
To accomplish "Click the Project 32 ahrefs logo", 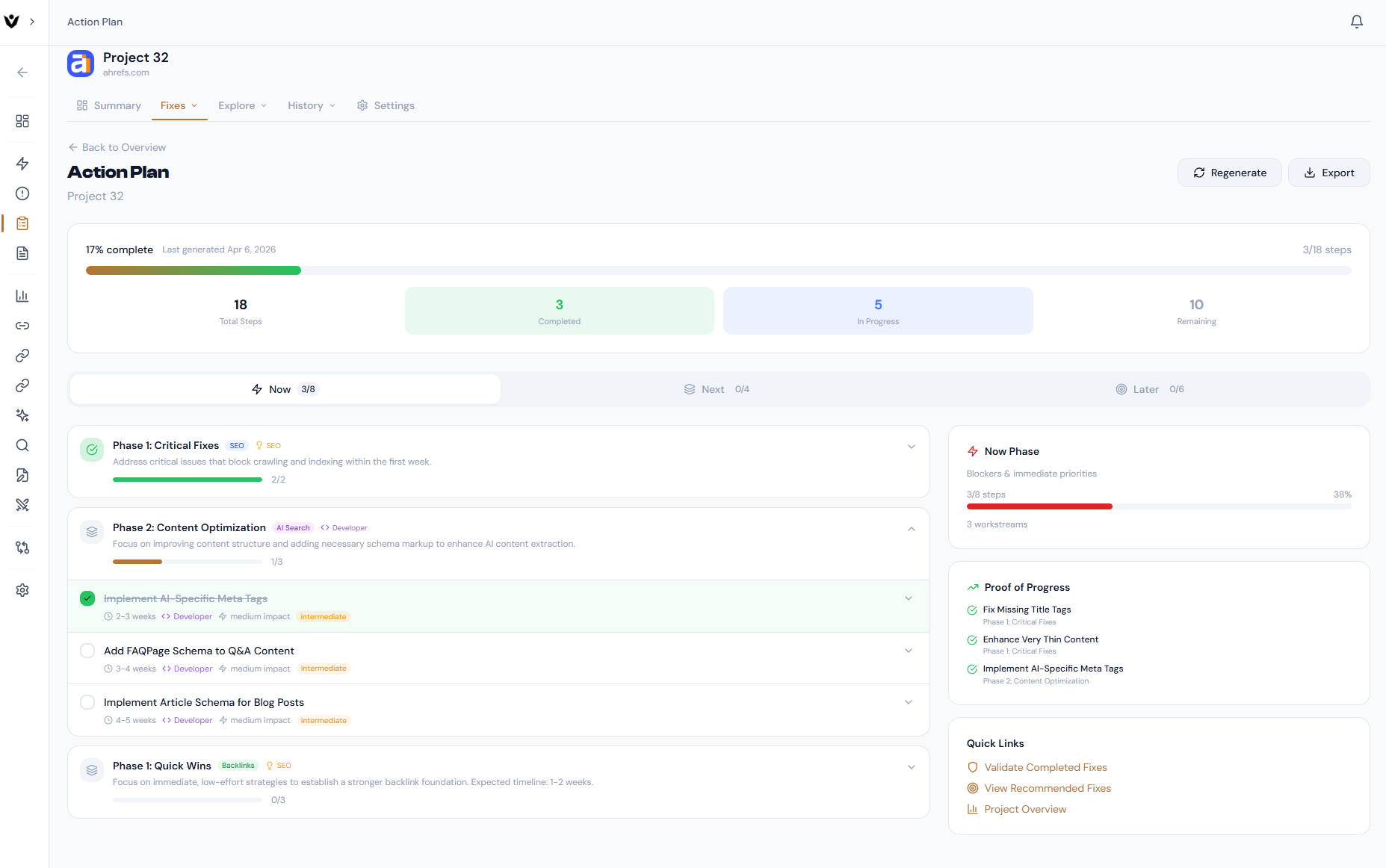I will click(81, 63).
